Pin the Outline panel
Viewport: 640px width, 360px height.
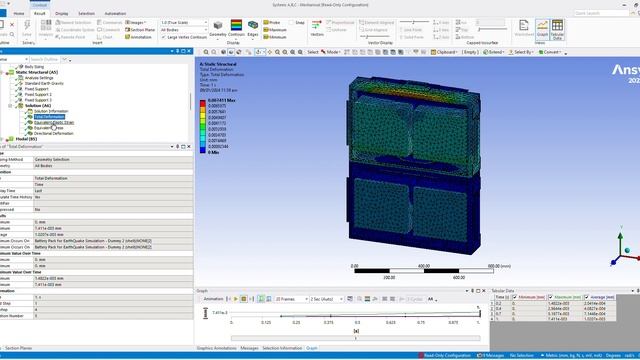click(178, 51)
